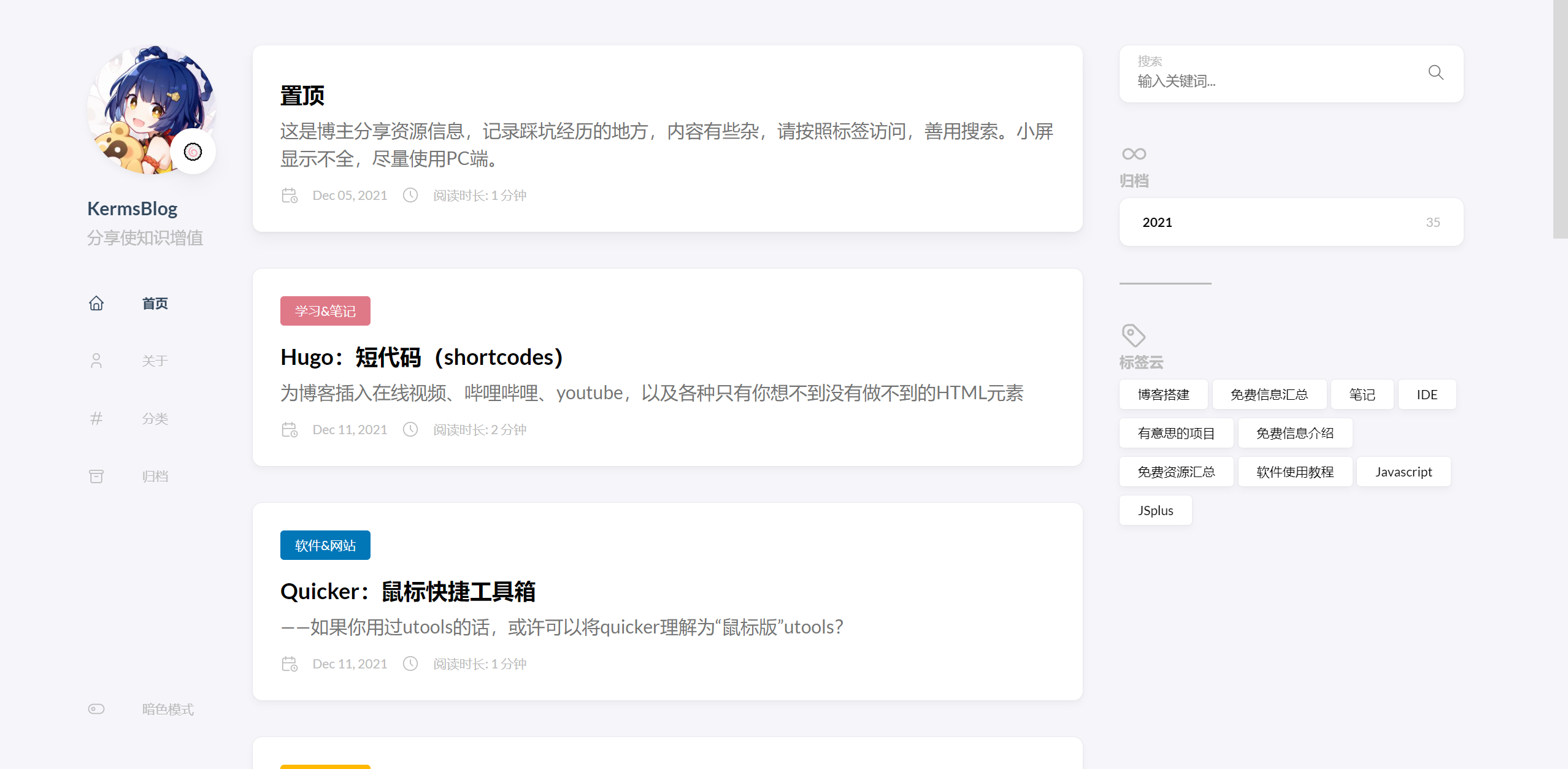Click the tag icon above tag cloud
Image resolution: width=1568 pixels, height=769 pixels.
pyautogui.click(x=1133, y=335)
